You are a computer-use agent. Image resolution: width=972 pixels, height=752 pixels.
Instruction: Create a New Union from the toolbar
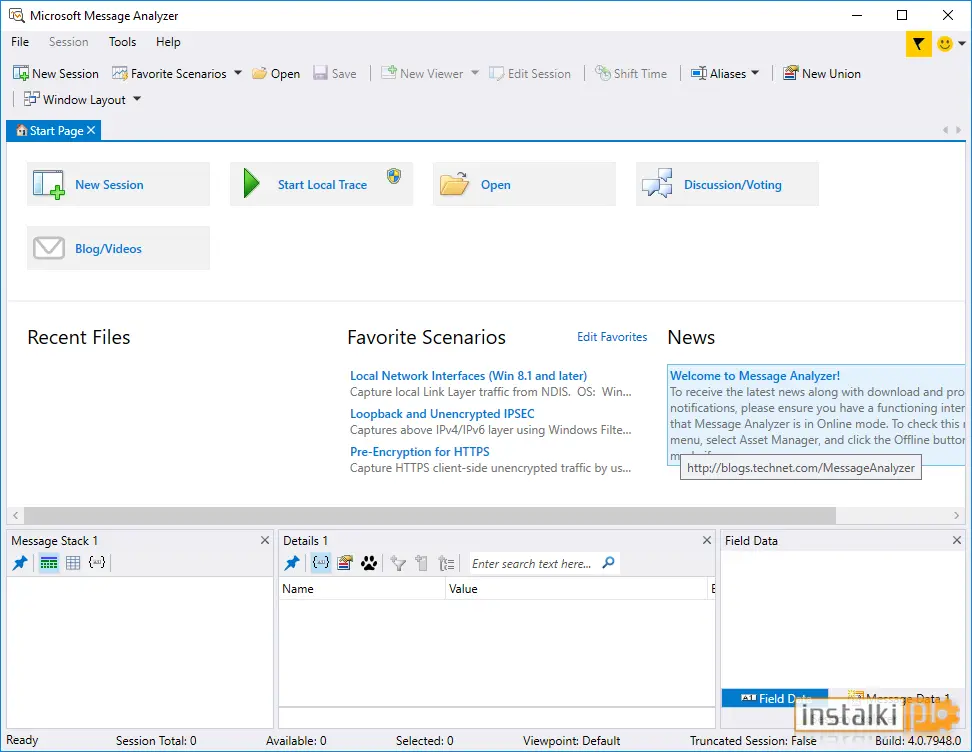click(x=821, y=73)
